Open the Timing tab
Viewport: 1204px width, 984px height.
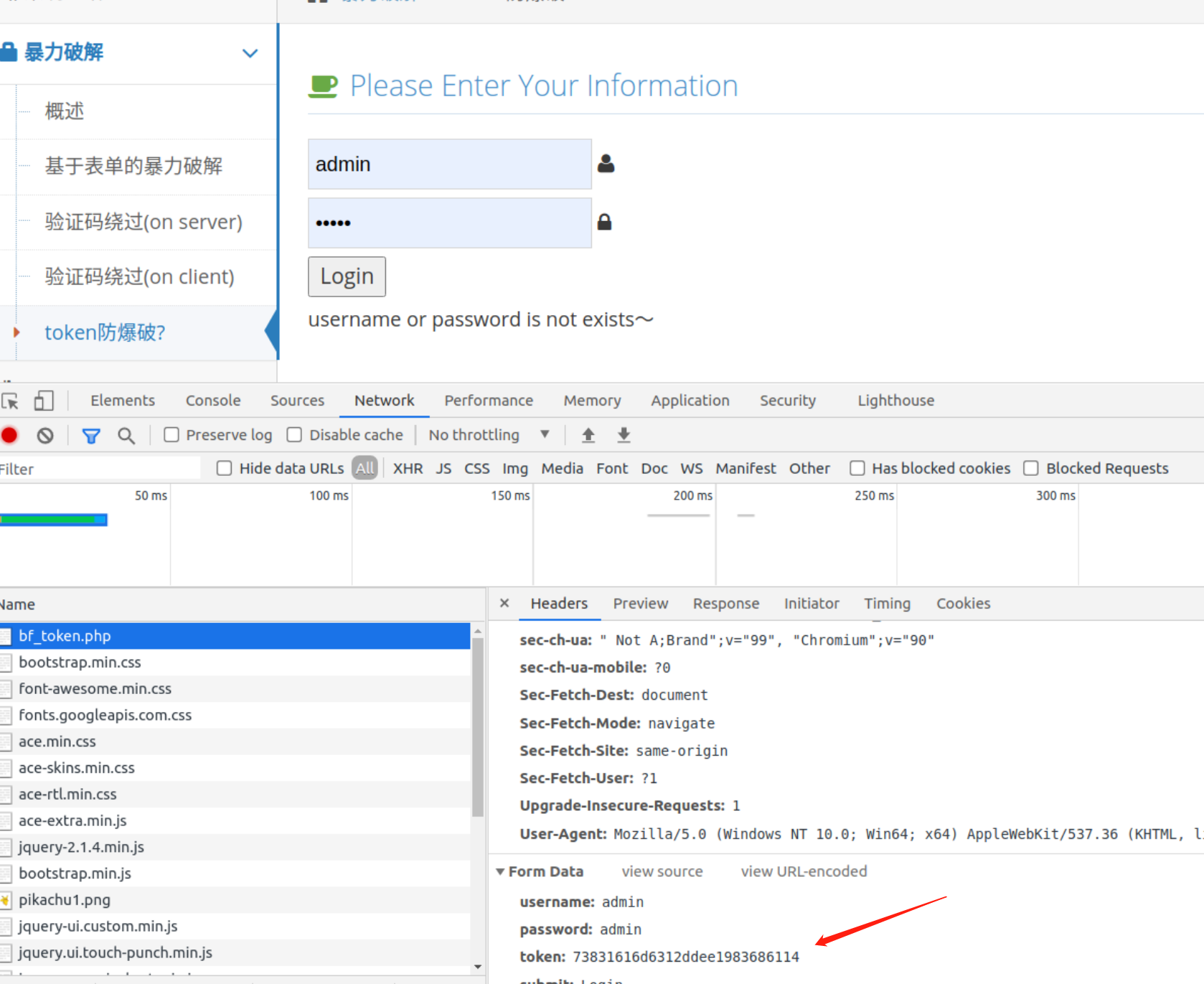coord(888,604)
